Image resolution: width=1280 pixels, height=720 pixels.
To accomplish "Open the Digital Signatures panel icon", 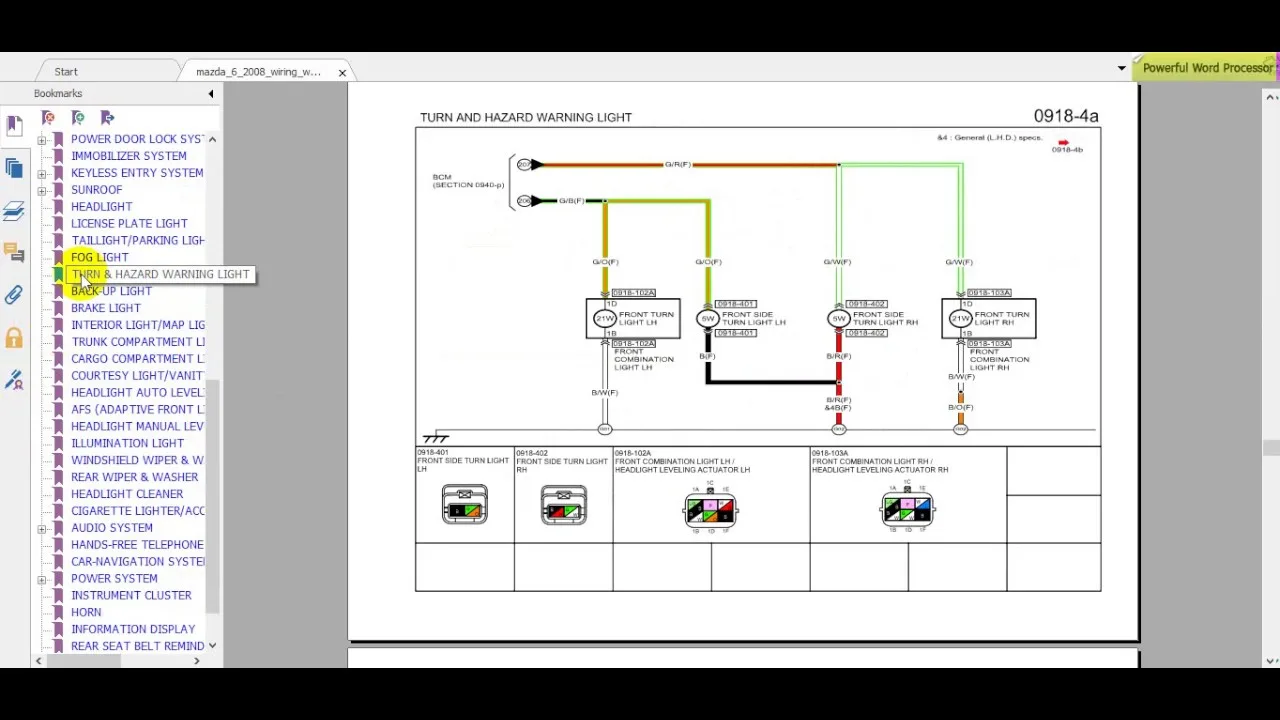I will point(14,380).
